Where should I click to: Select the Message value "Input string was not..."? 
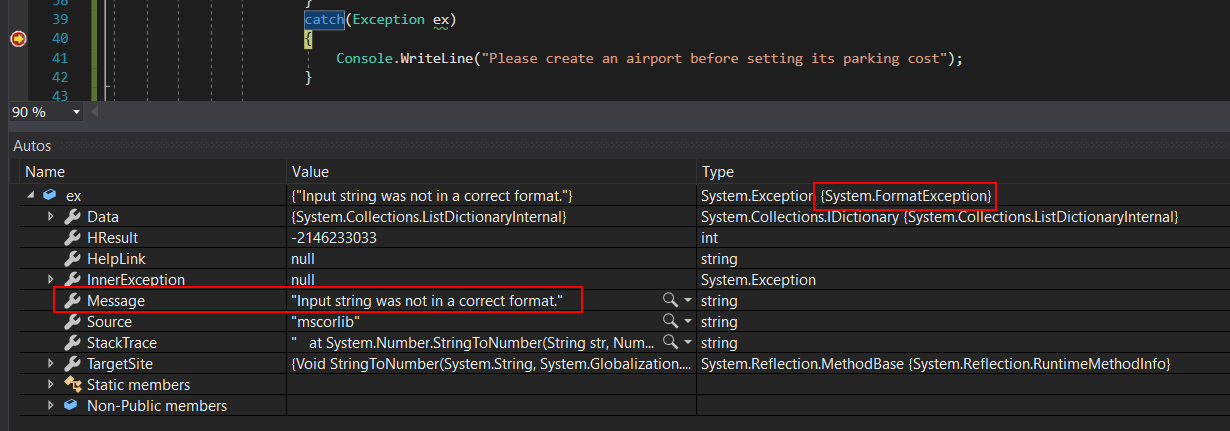[427, 301]
